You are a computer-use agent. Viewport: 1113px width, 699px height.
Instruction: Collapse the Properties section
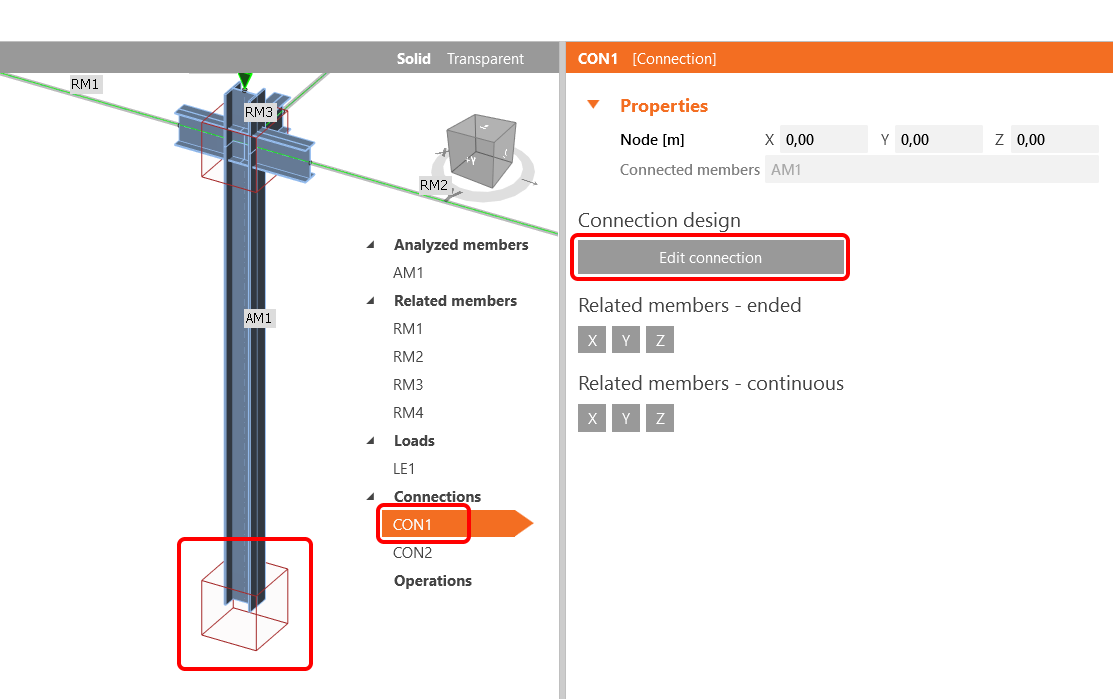(x=593, y=105)
